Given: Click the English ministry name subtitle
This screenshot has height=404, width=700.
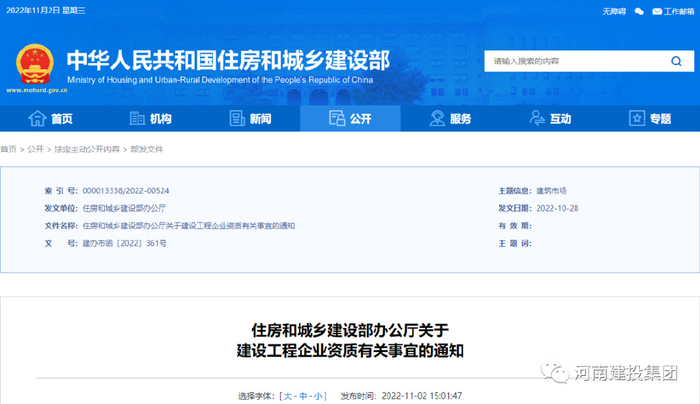Looking at the screenshot, I should [x=220, y=80].
